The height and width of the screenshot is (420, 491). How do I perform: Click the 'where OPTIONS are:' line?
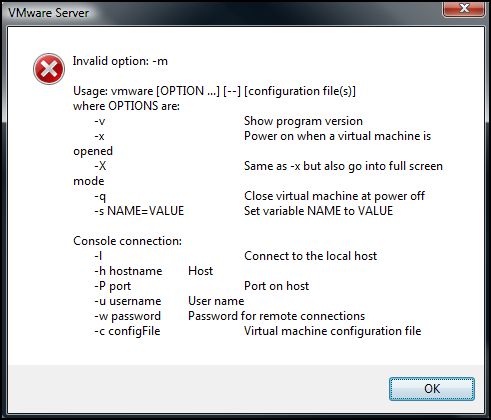click(126, 106)
